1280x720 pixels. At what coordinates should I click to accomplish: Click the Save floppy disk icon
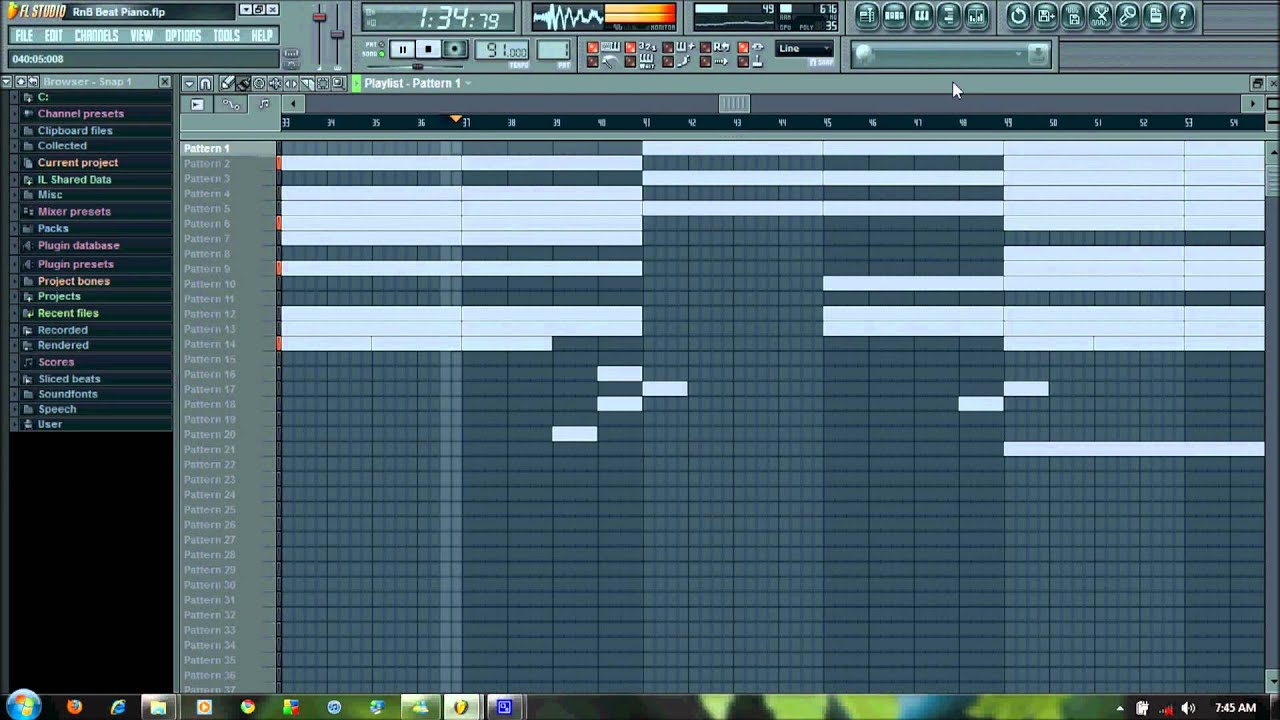tap(1073, 15)
